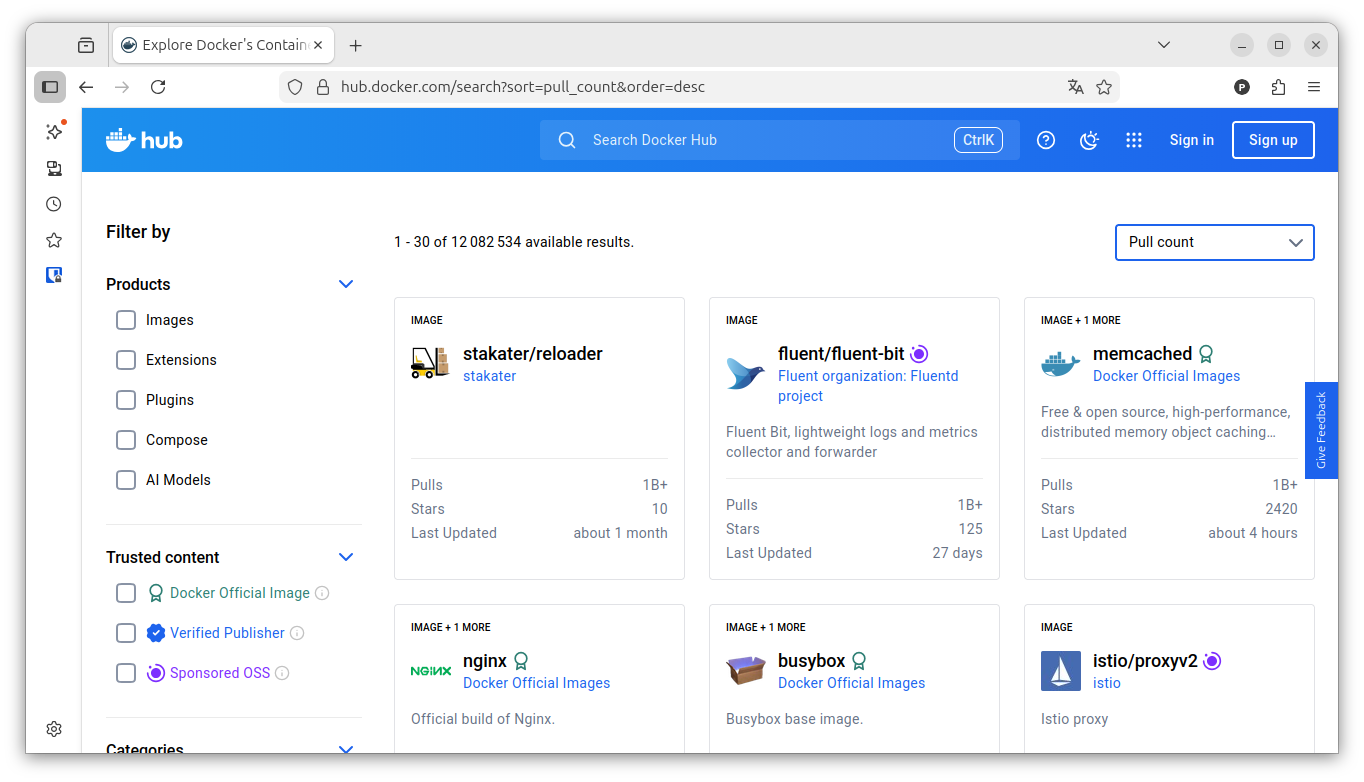Focus the Search Docker Hub field

[760, 140]
